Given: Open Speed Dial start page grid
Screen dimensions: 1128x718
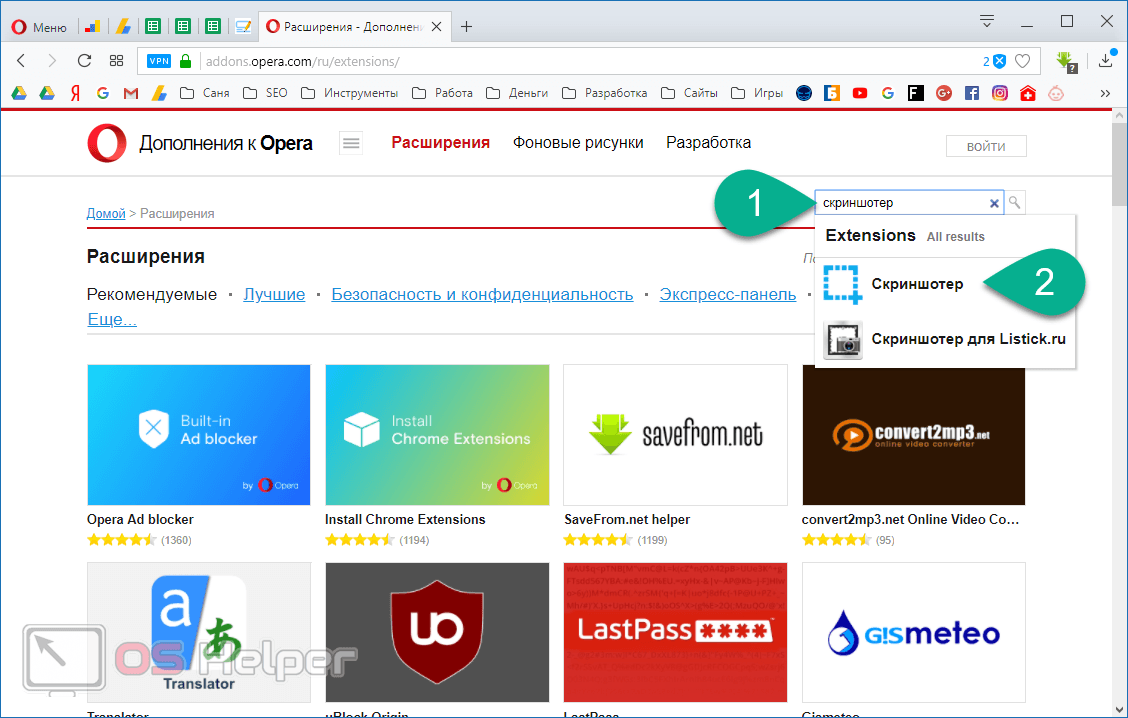Looking at the screenshot, I should pyautogui.click(x=116, y=60).
